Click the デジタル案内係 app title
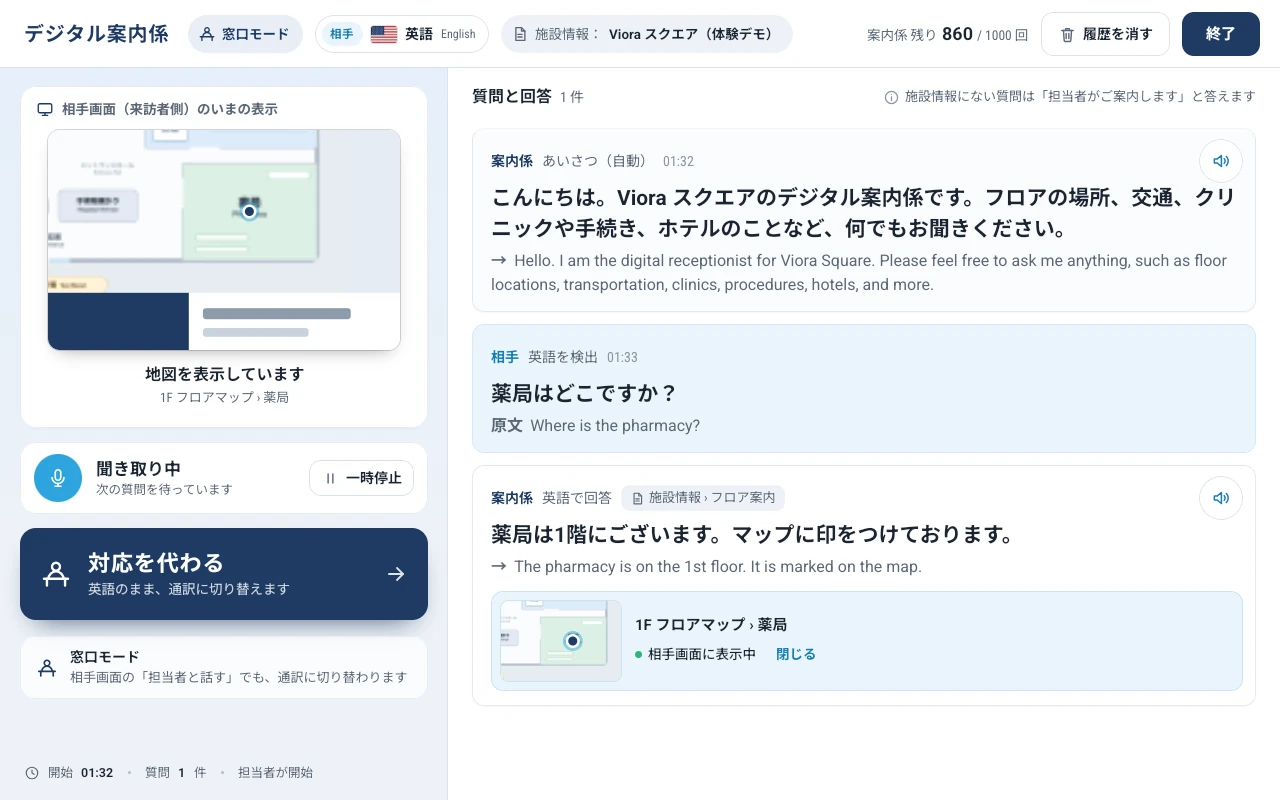 click(97, 34)
